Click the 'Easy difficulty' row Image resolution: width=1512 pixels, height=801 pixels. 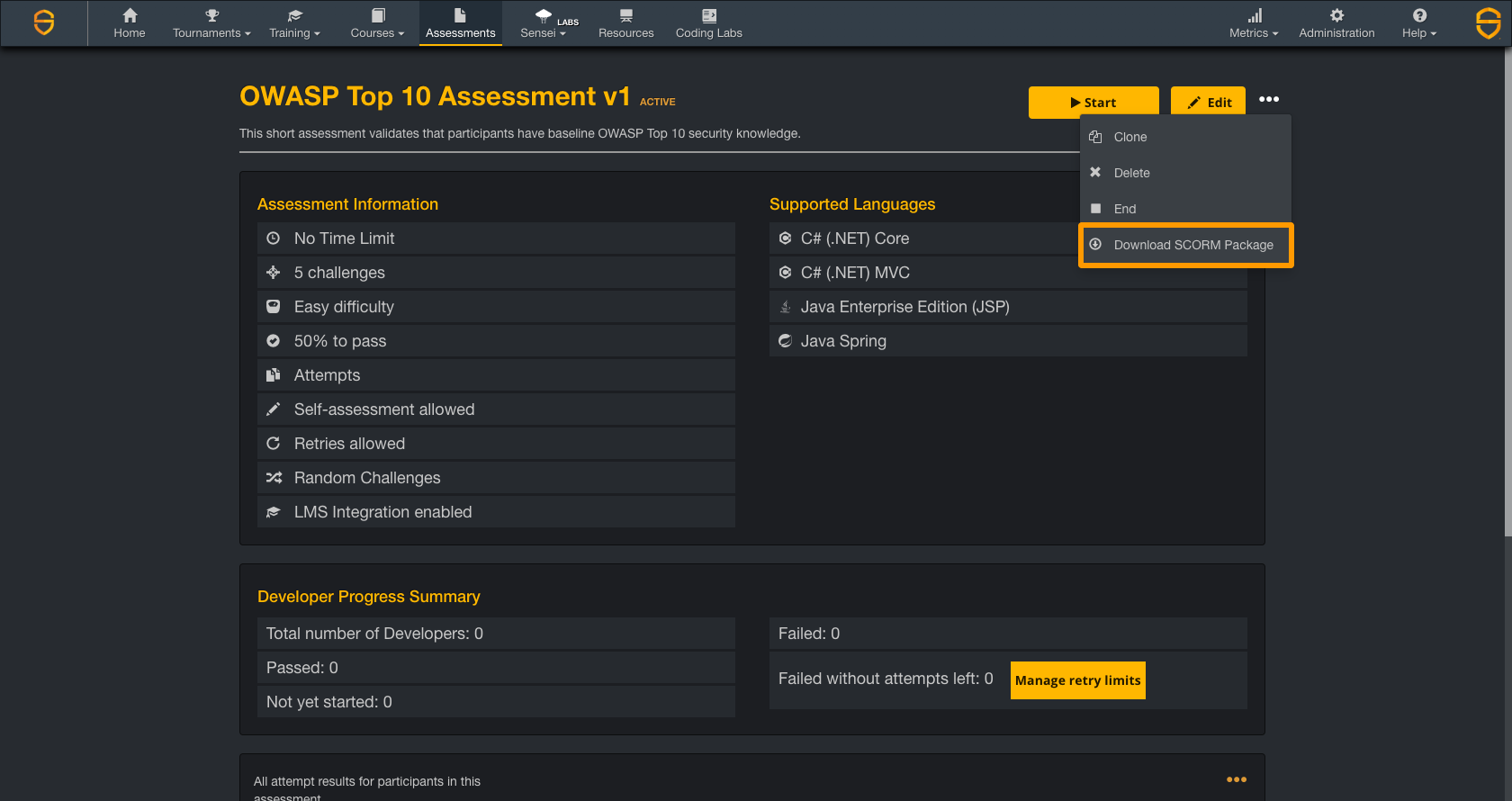pyautogui.click(x=496, y=307)
